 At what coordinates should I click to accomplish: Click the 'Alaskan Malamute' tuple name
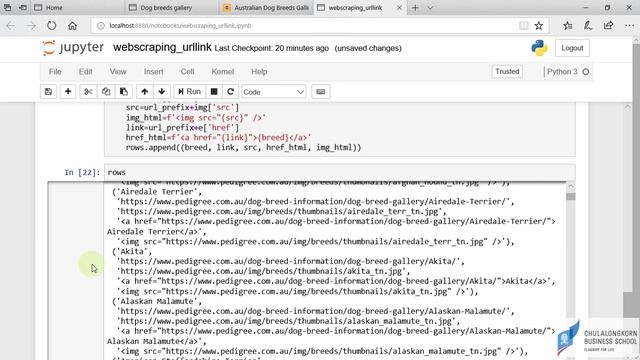[x=157, y=301]
